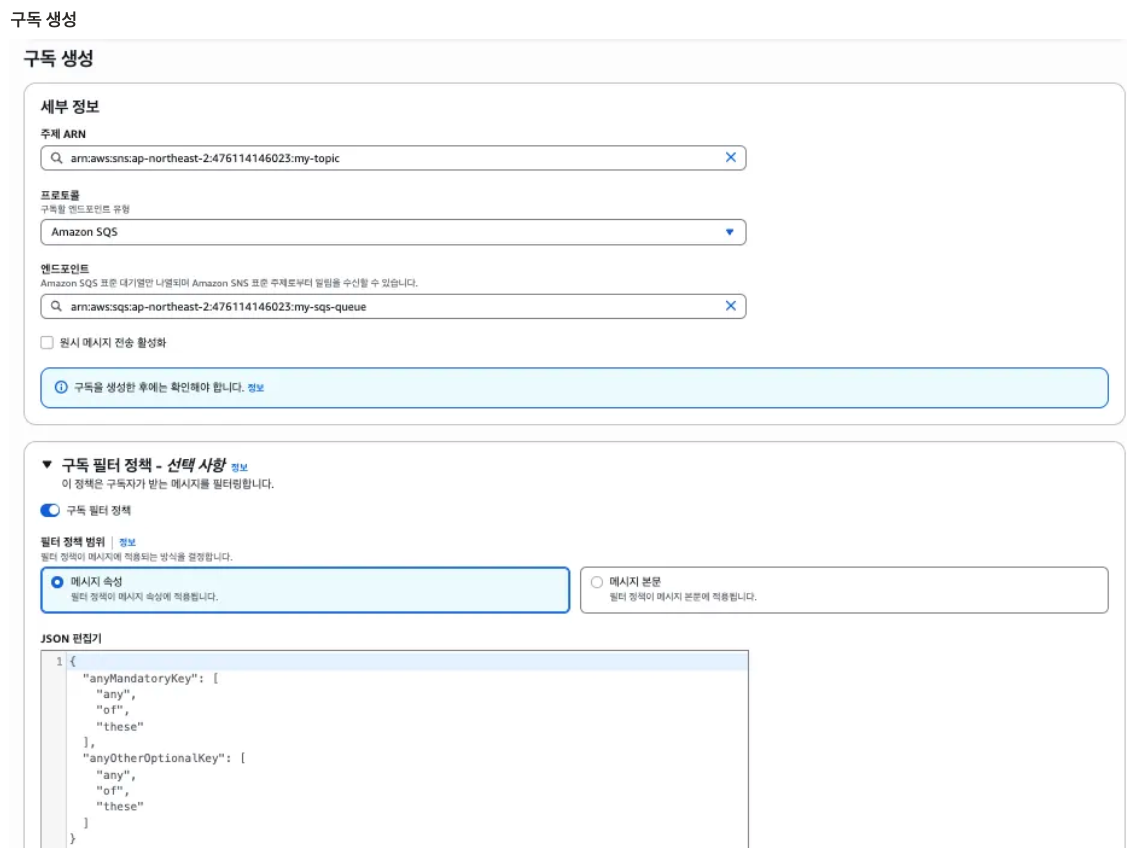This screenshot has height=848, width=1127.
Task: Select the message body radio option
Action: pos(597,582)
